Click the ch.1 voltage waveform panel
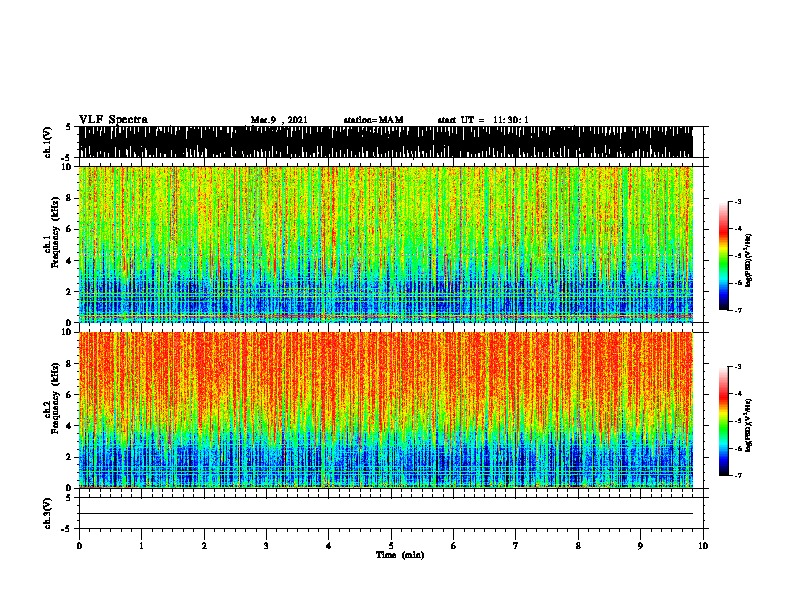 pos(386,142)
